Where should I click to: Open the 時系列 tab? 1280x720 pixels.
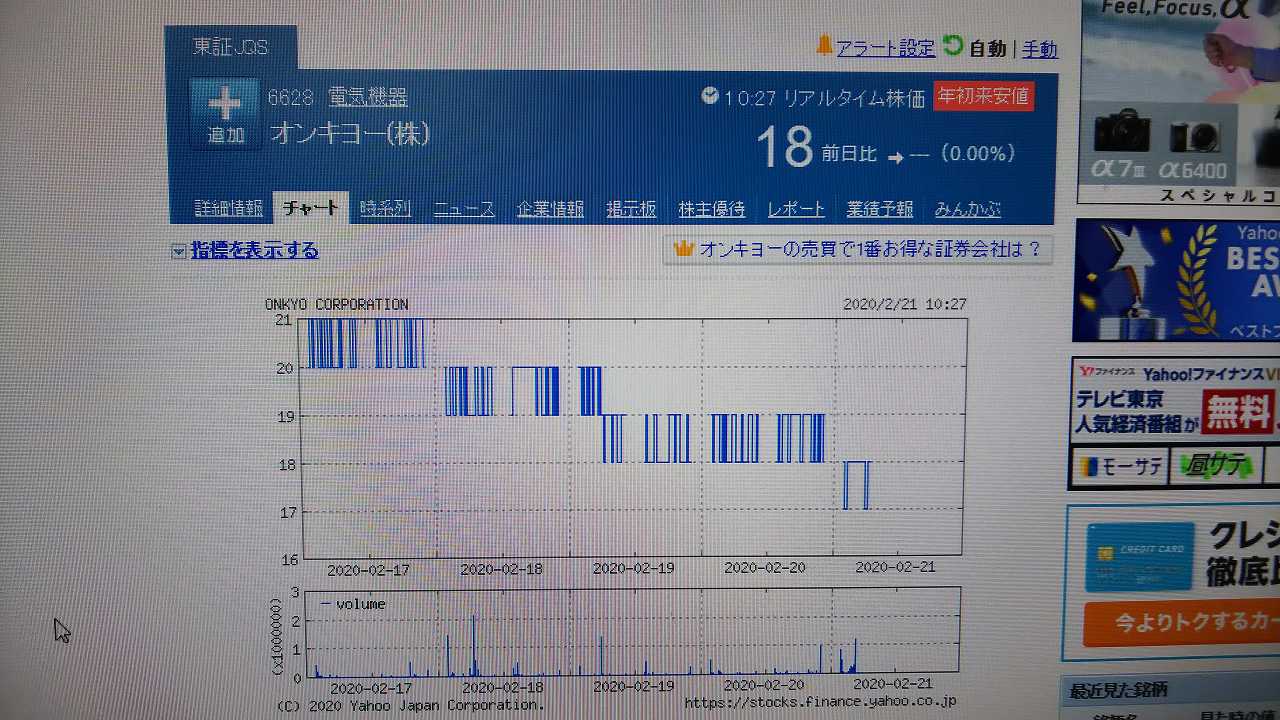[385, 209]
